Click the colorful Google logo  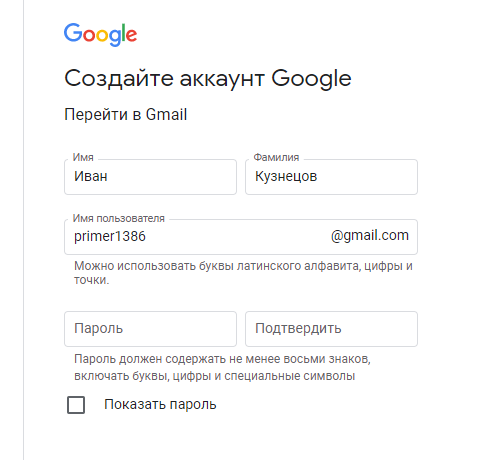[x=100, y=35]
